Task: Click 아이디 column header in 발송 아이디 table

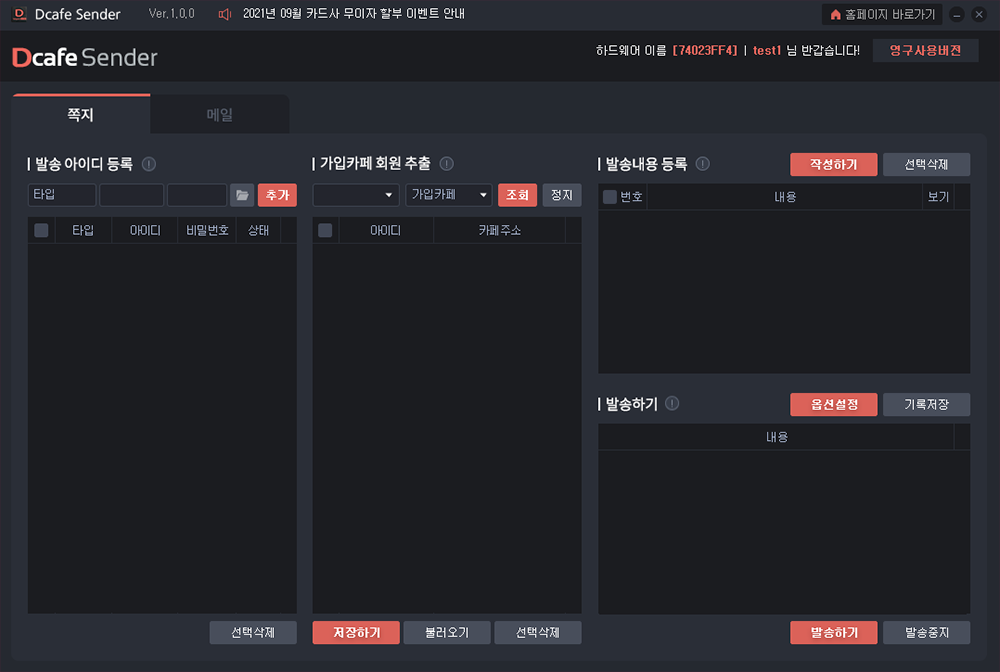Action: [x=145, y=230]
